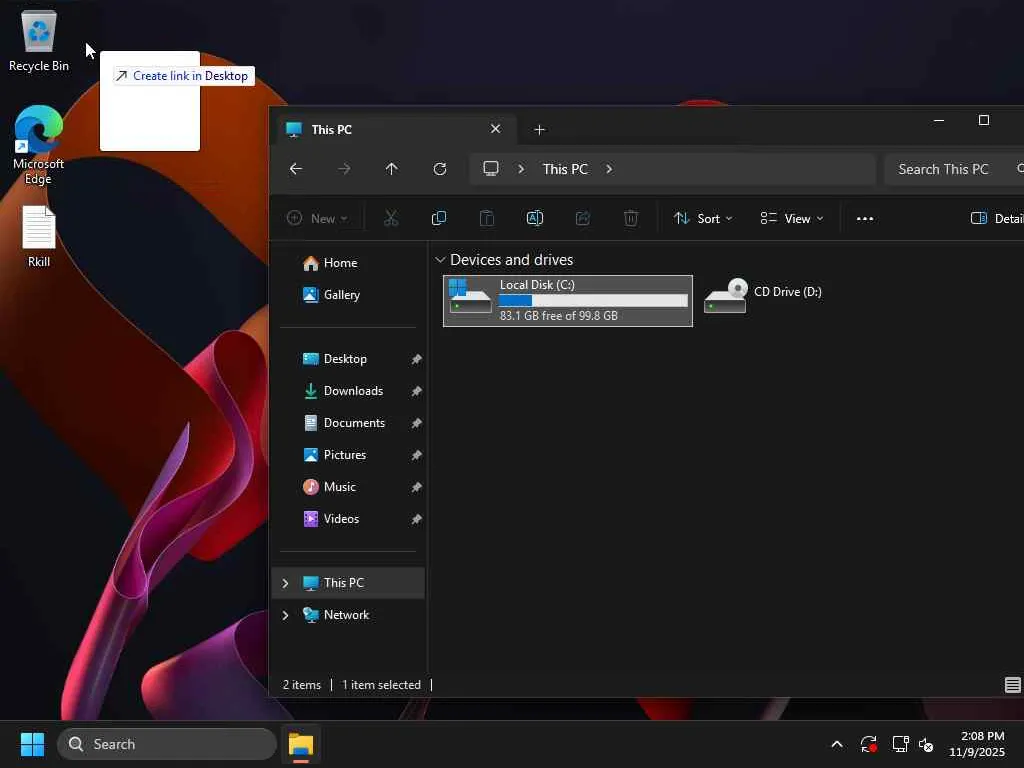Expand Network tree node chevron
1024x768 pixels.
285,615
